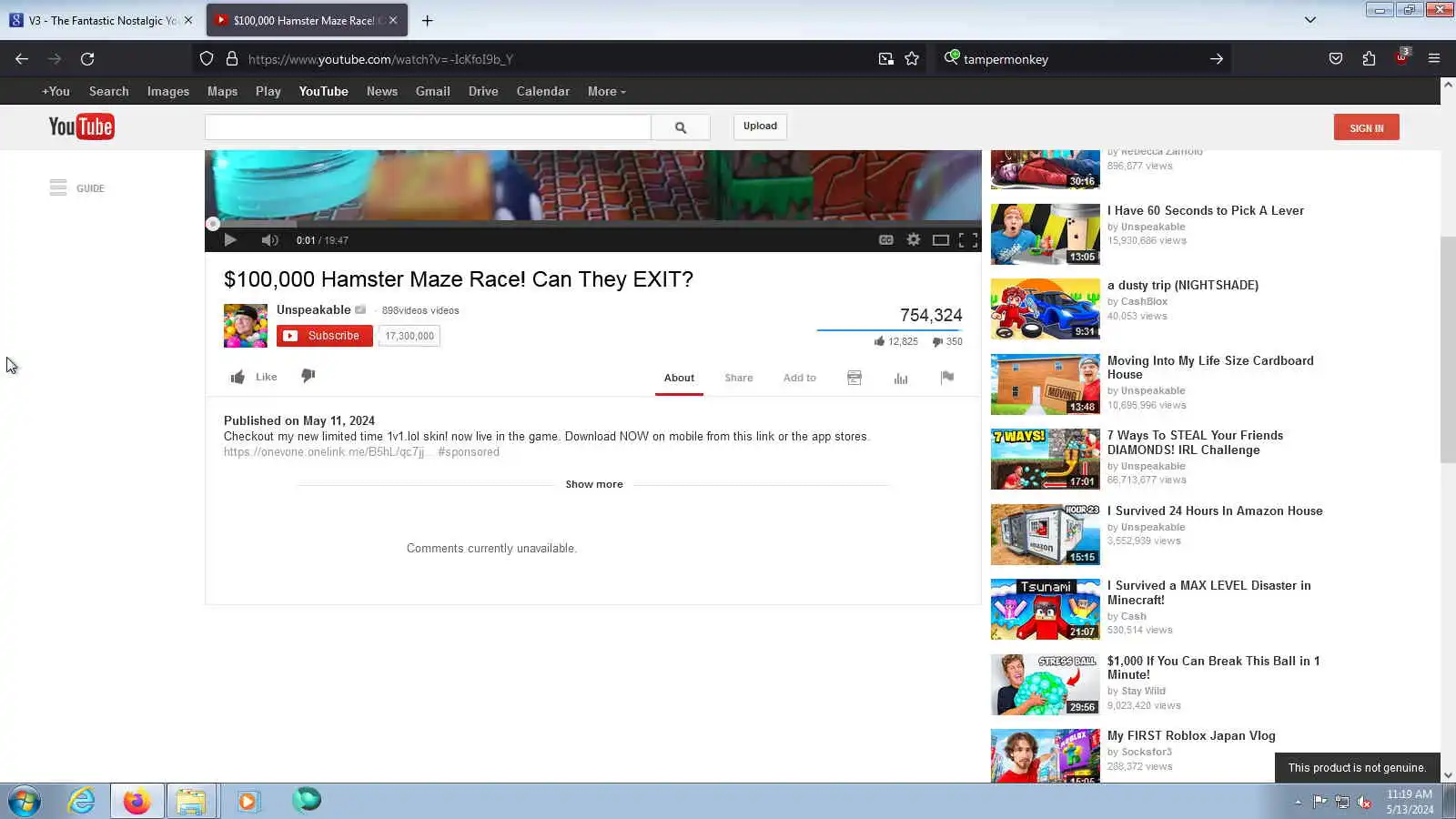Open the Windows Start menu orb

pyautogui.click(x=25, y=802)
